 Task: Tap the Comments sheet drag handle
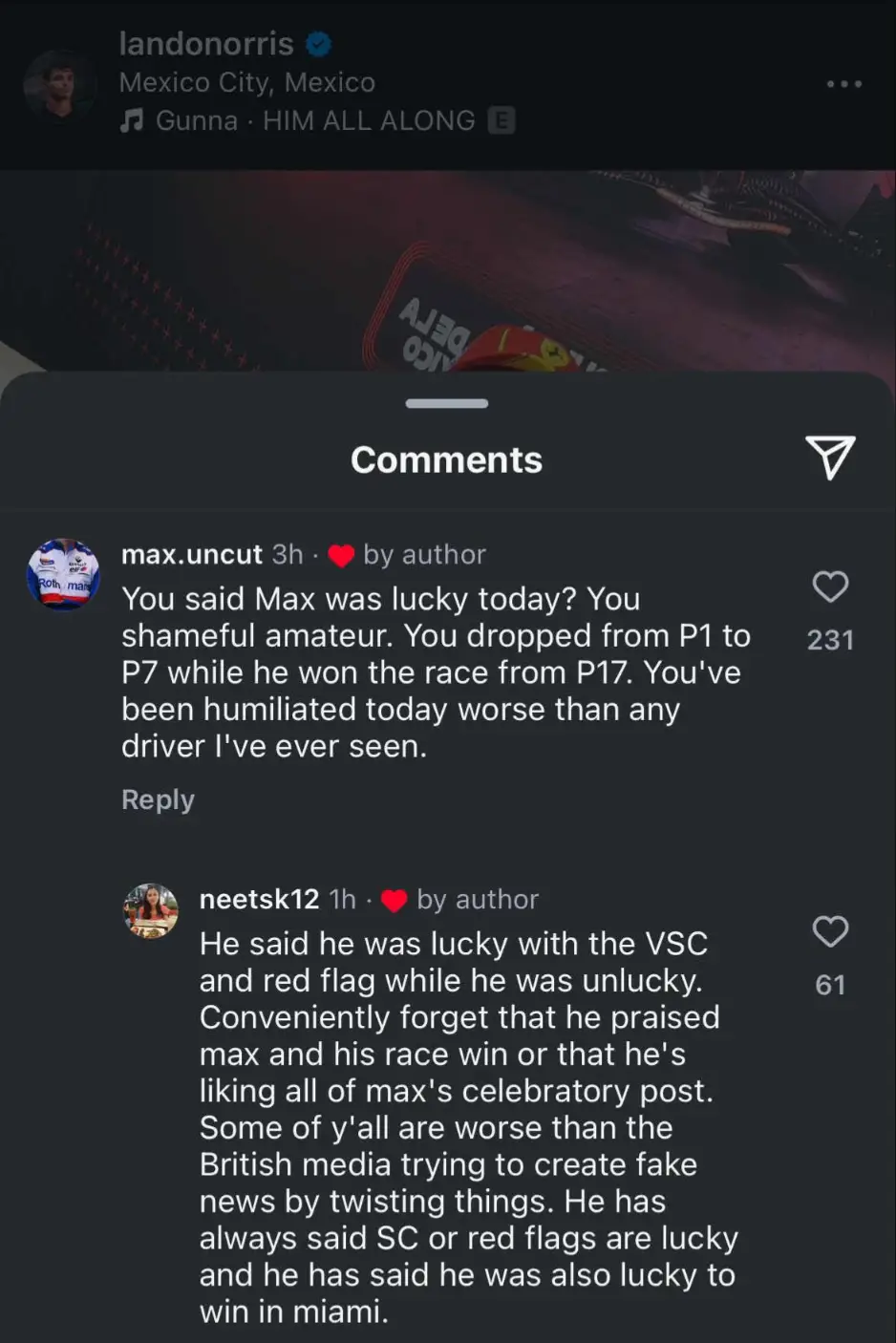[x=447, y=404]
